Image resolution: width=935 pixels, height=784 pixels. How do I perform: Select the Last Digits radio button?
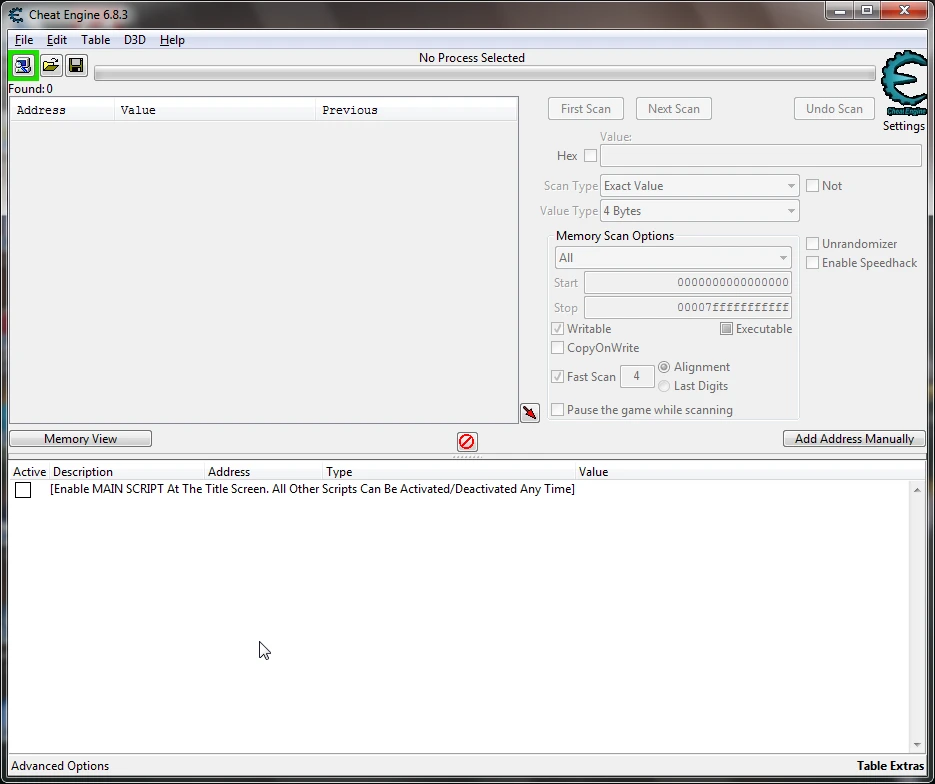point(664,386)
